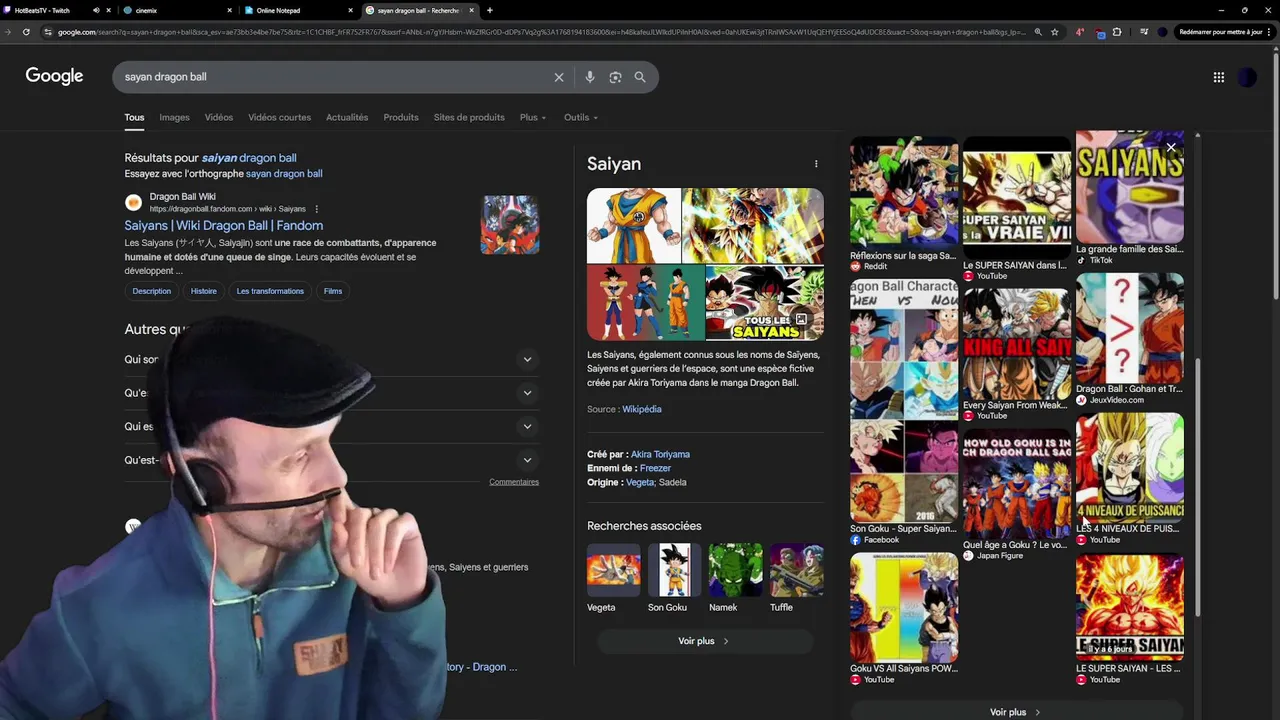Expand the second question starting with 'Qu'e'

[x=527, y=393]
